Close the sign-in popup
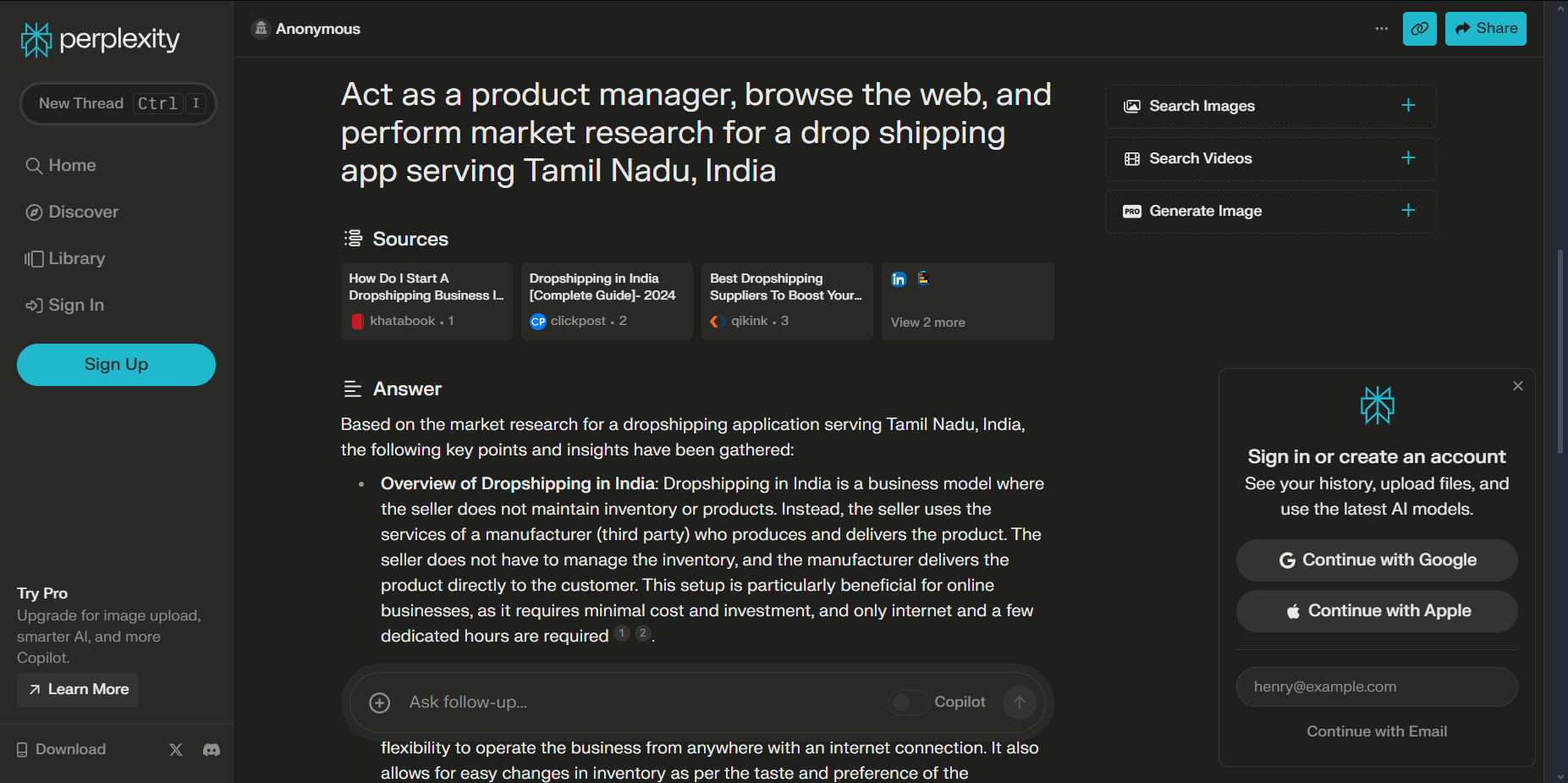 tap(1518, 386)
